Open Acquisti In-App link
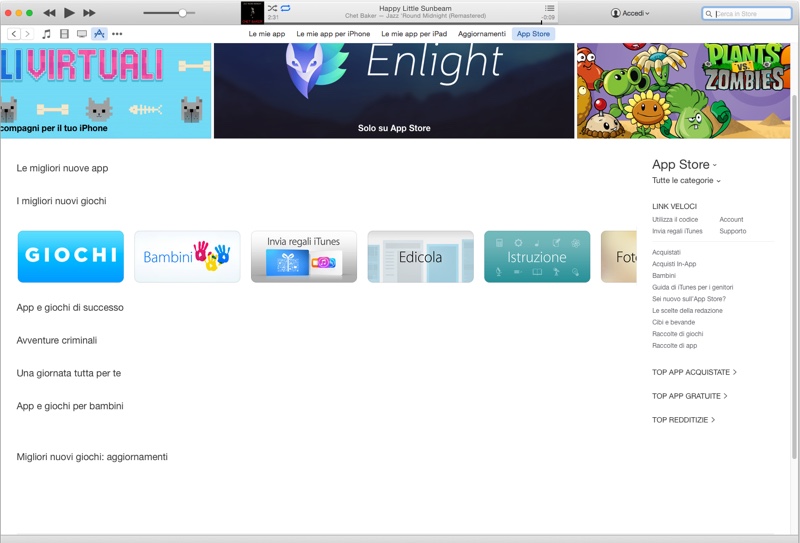 click(x=674, y=264)
